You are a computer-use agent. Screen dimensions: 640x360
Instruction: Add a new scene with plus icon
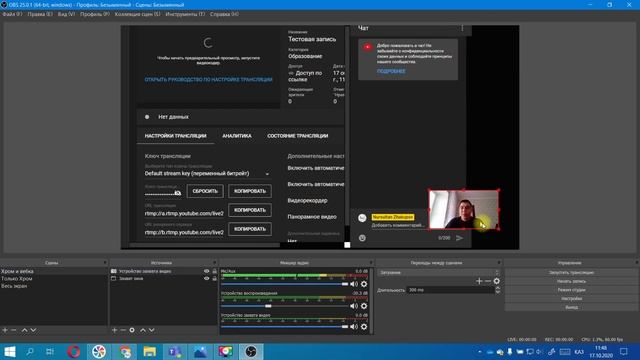pos(5,330)
